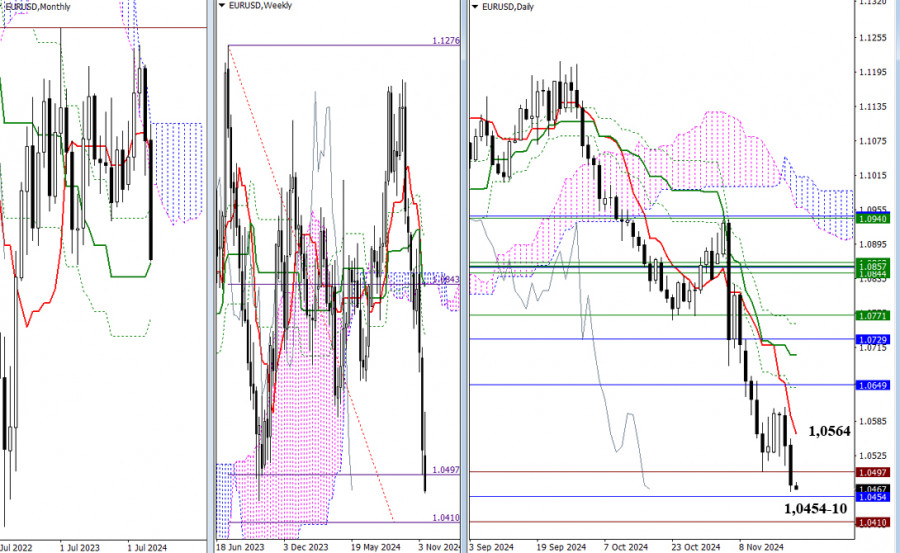This screenshot has width=900, height=553.
Task: Click the 1.1075 value on Daily price scale
Action: [x=873, y=141]
